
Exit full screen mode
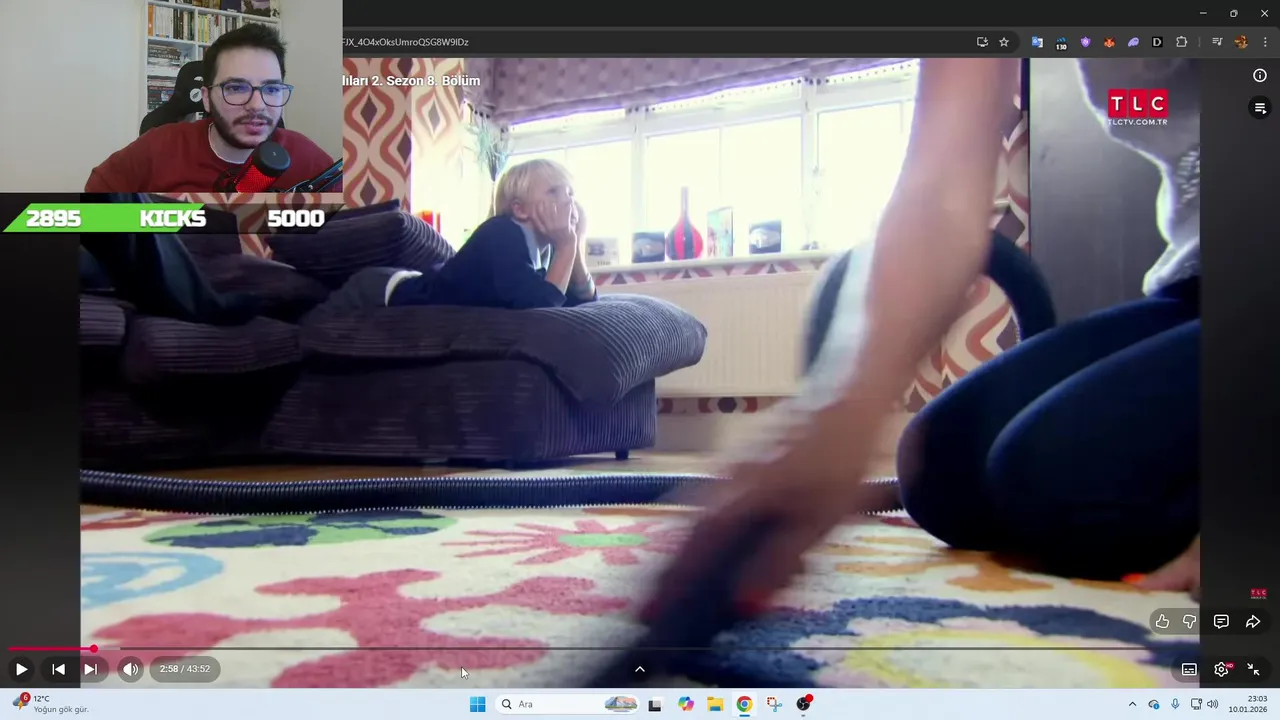(1253, 669)
